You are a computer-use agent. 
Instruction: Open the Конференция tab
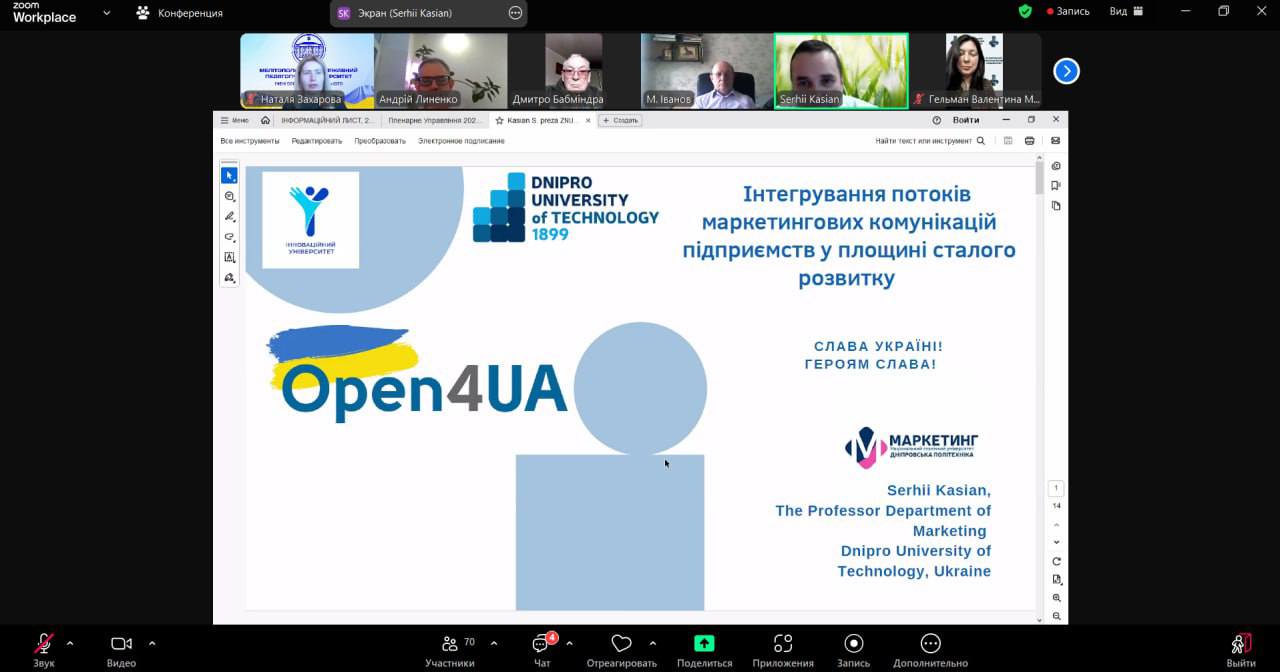click(180, 13)
